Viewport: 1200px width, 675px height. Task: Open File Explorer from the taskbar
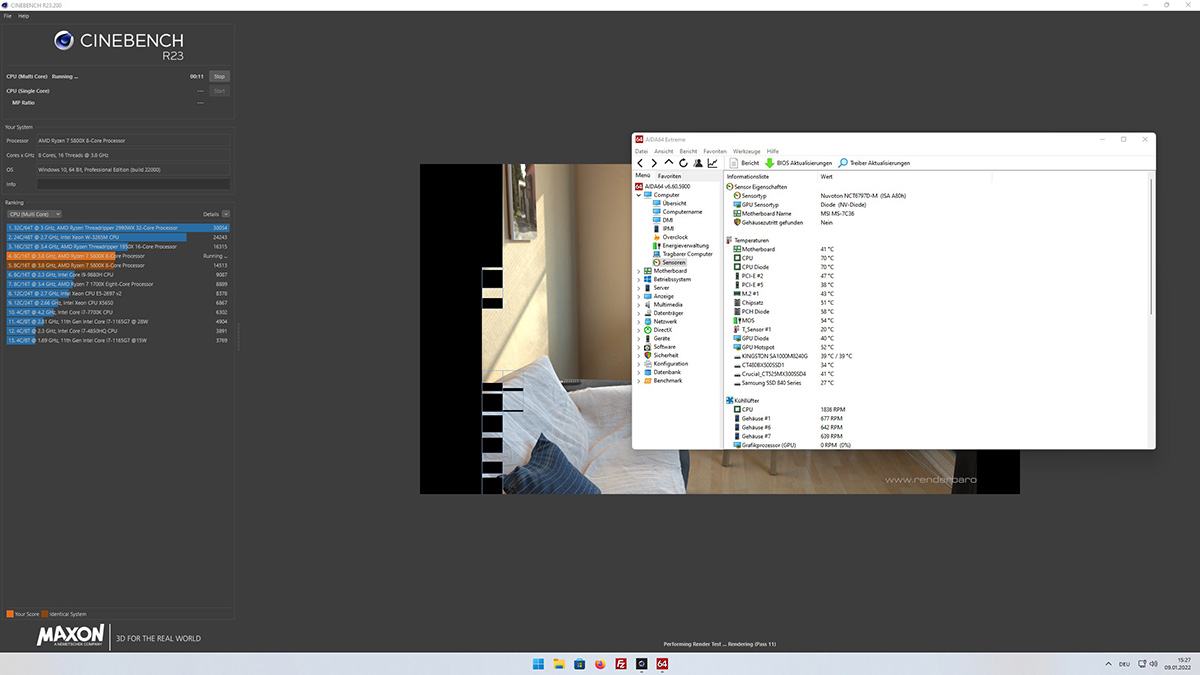(x=560, y=663)
